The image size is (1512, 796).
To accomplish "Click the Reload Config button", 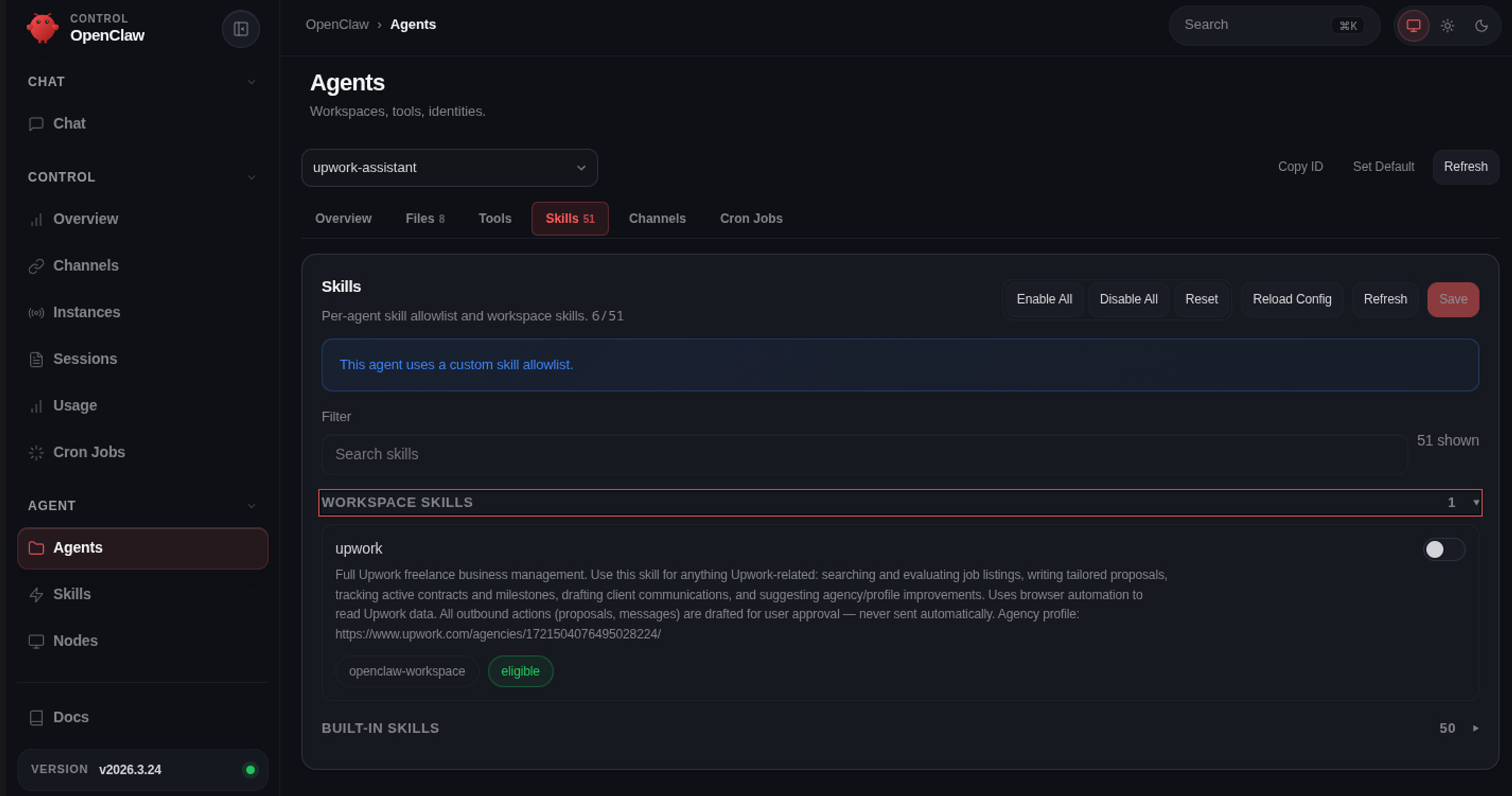I will pyautogui.click(x=1292, y=299).
